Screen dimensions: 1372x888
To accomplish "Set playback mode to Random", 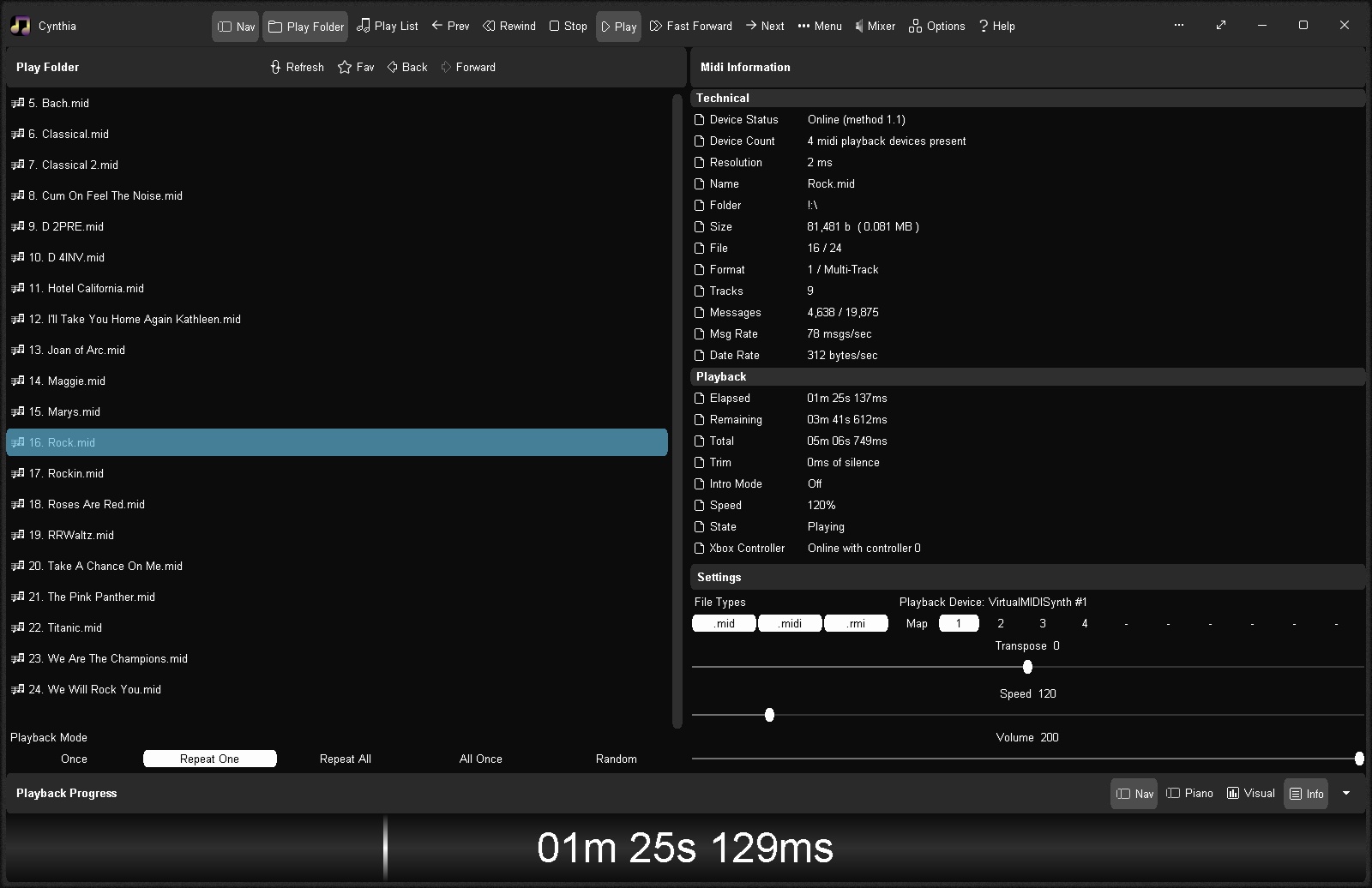I will [x=617, y=759].
